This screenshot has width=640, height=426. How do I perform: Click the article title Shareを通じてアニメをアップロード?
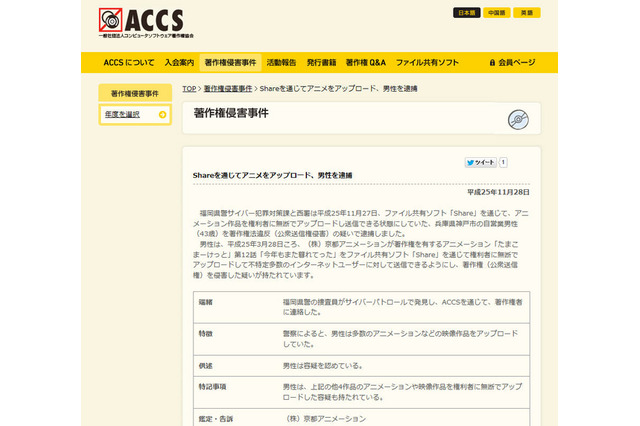point(273,175)
